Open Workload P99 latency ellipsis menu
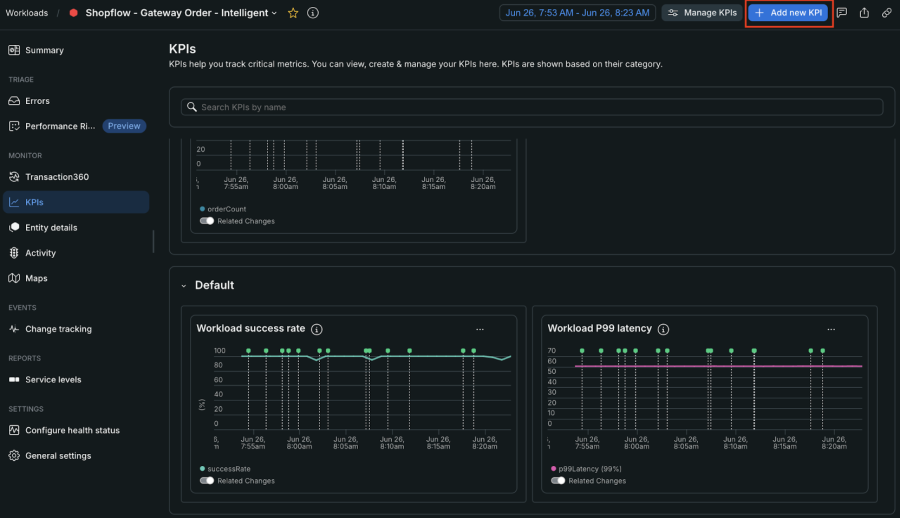Viewport: 900px width, 518px height. point(831,329)
